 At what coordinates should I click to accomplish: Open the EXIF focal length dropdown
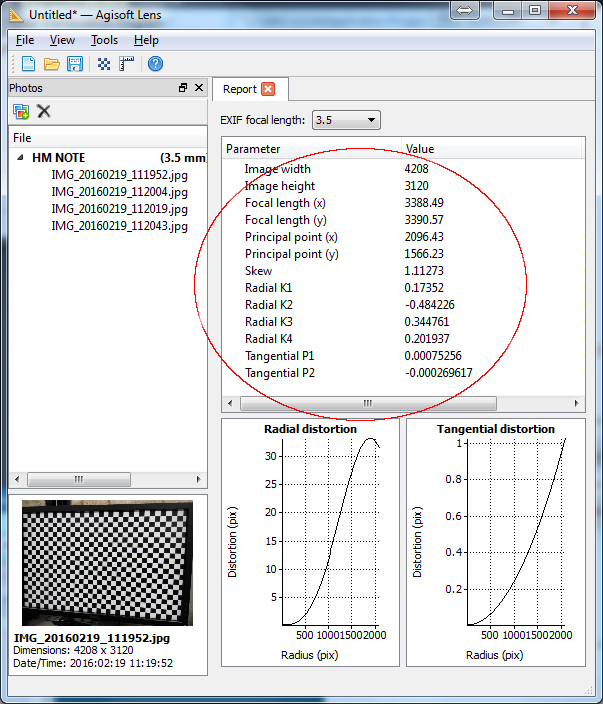[346, 120]
